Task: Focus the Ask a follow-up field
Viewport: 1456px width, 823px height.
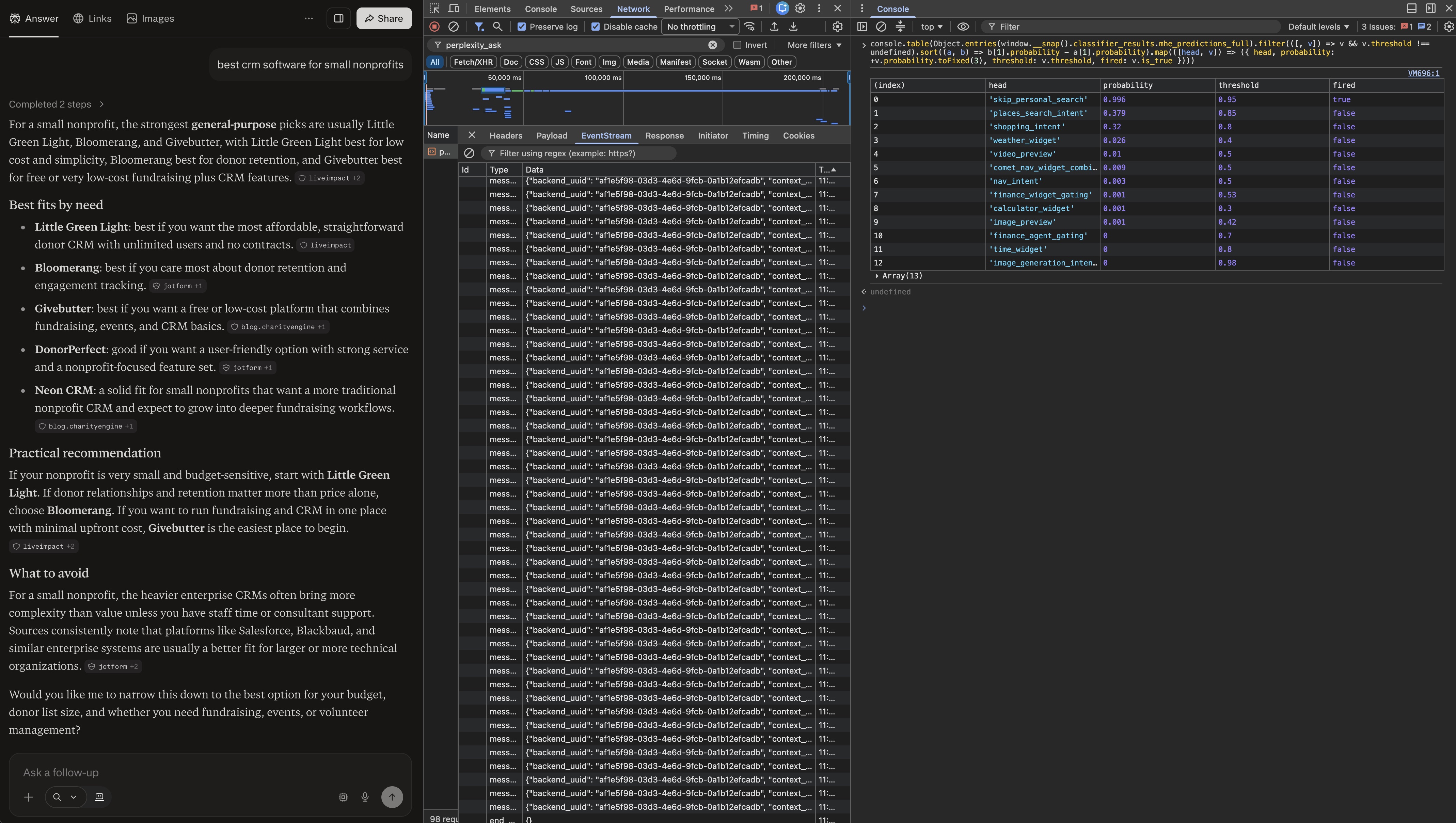Action: pos(210,772)
